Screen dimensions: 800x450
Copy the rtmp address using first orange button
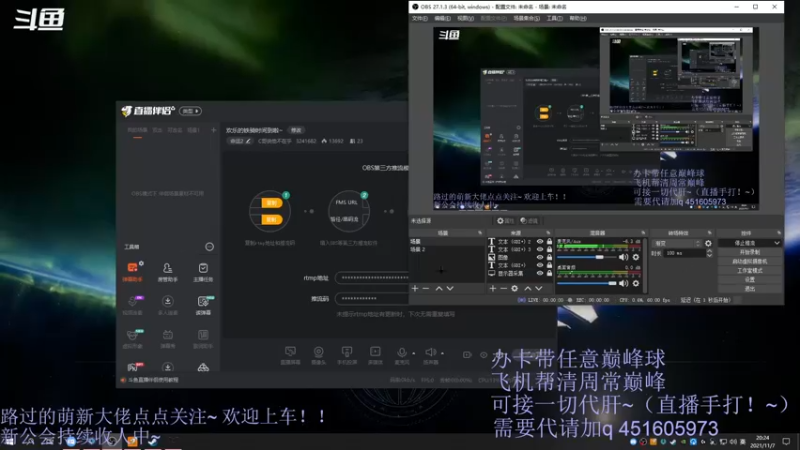tap(271, 203)
